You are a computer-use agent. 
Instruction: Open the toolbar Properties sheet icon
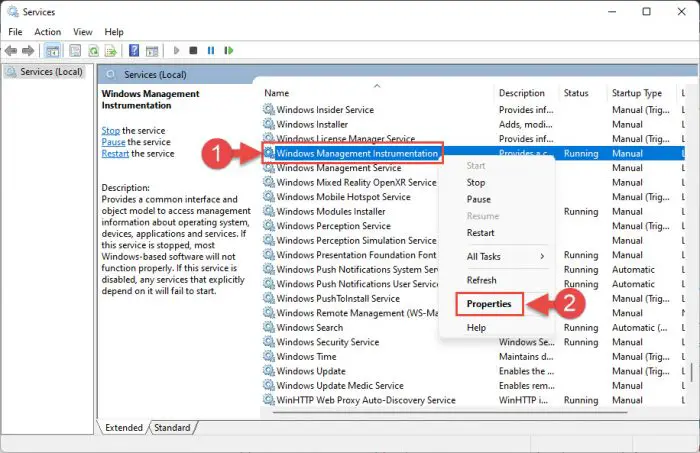pyautogui.click(x=75, y=50)
